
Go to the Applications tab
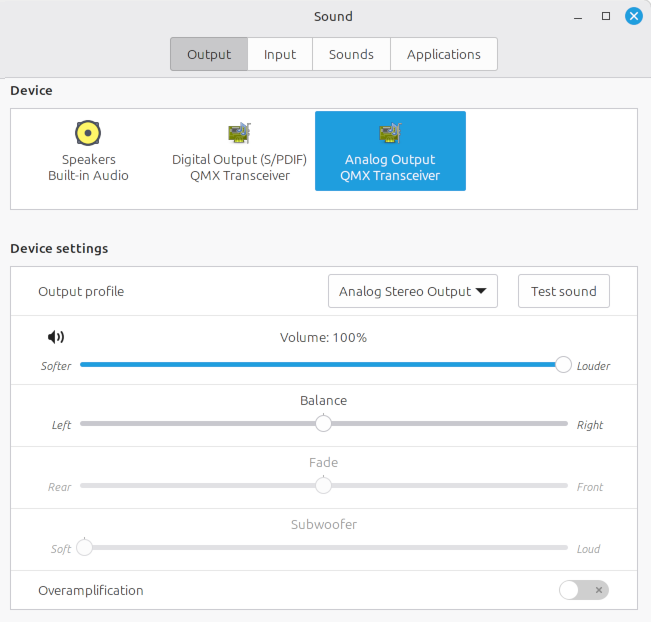[x=443, y=54]
